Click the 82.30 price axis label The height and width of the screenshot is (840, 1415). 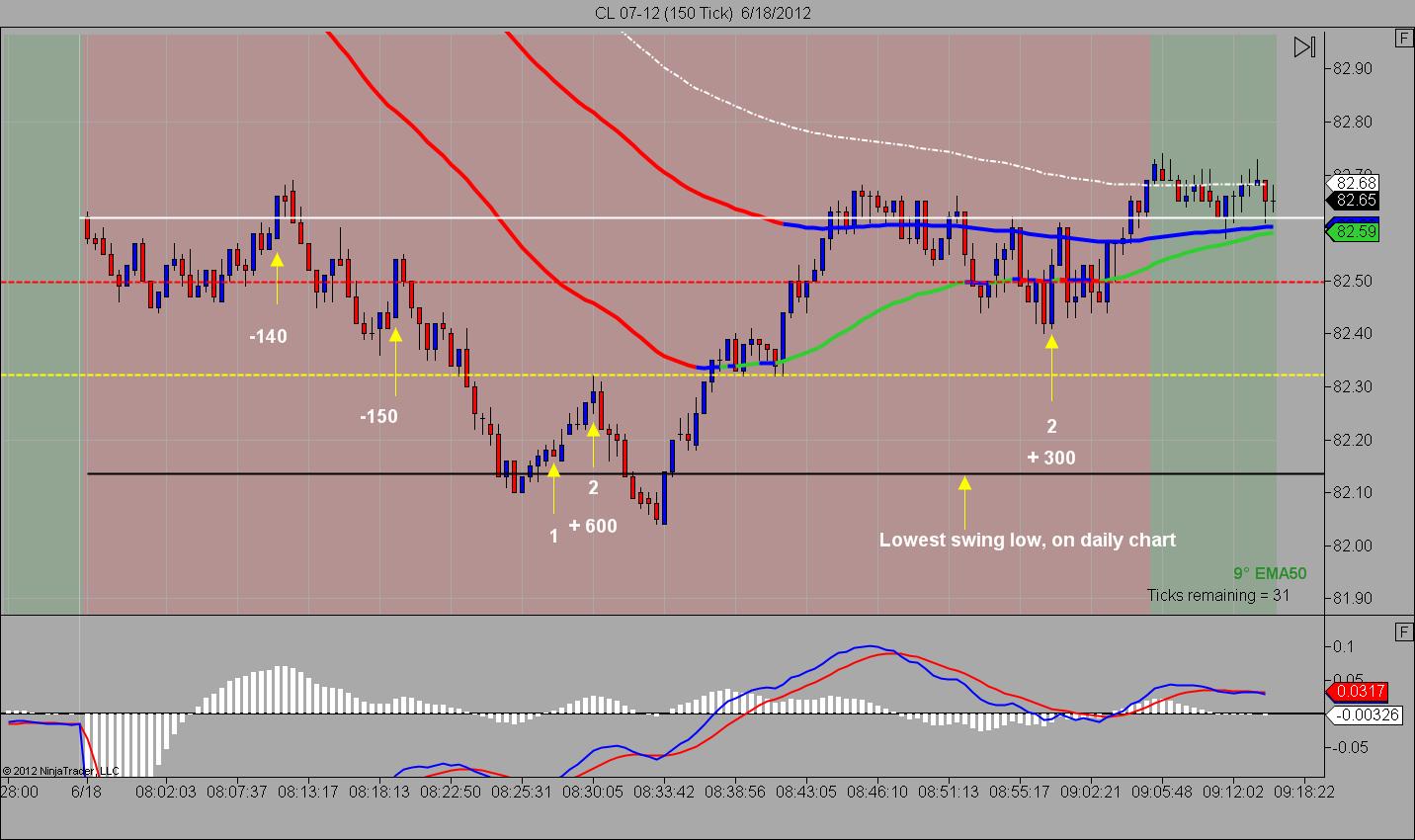1352,387
